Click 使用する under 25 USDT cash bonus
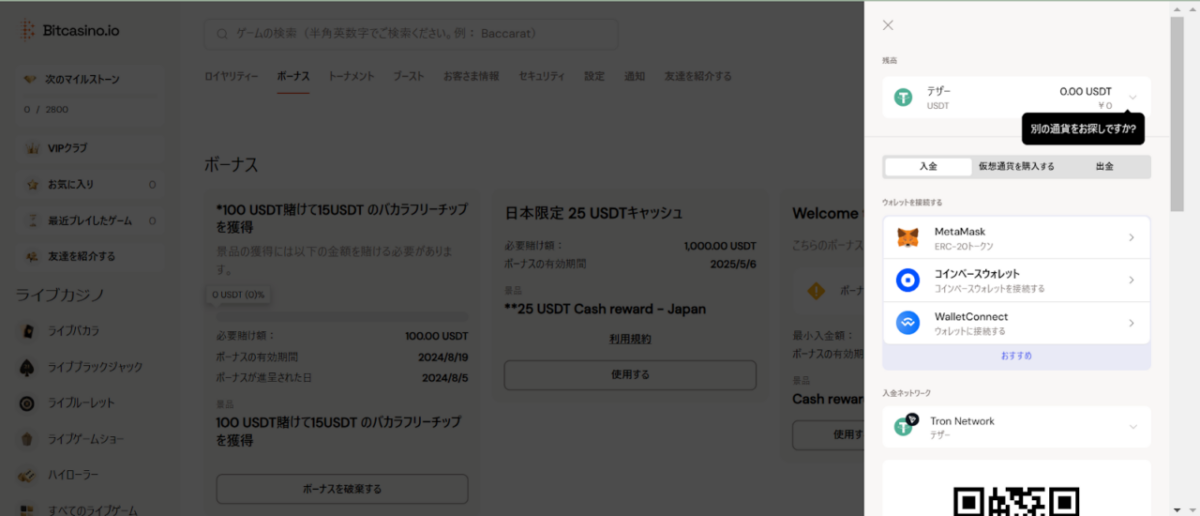 (630, 375)
